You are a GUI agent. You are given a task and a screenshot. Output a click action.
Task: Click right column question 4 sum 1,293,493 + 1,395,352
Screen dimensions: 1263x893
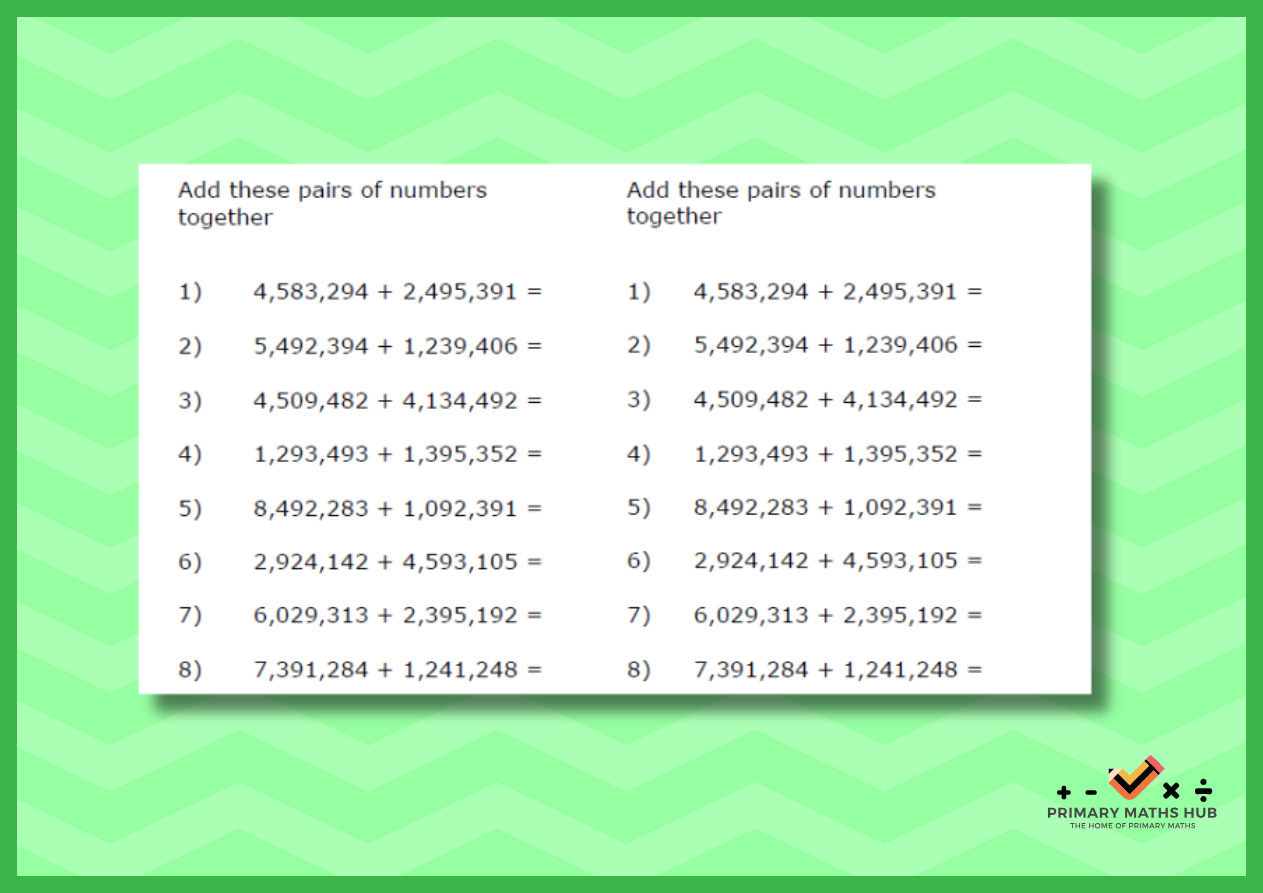(838, 454)
